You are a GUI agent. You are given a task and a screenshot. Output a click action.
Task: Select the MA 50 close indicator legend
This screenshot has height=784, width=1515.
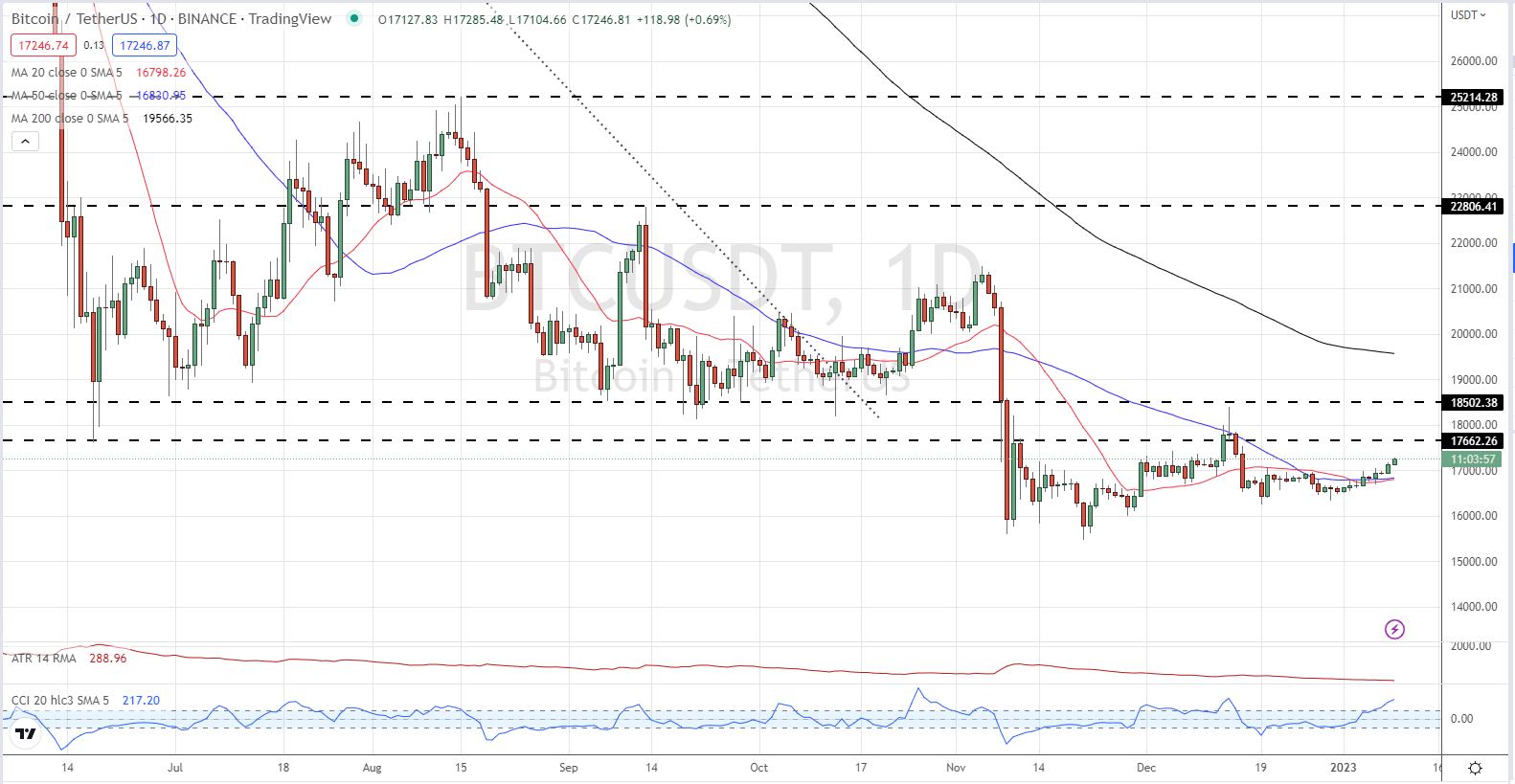[67, 96]
